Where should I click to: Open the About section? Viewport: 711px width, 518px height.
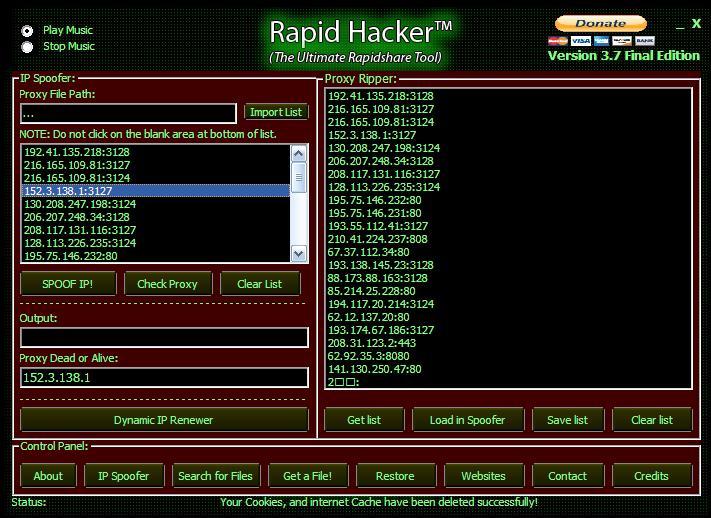pyautogui.click(x=49, y=476)
